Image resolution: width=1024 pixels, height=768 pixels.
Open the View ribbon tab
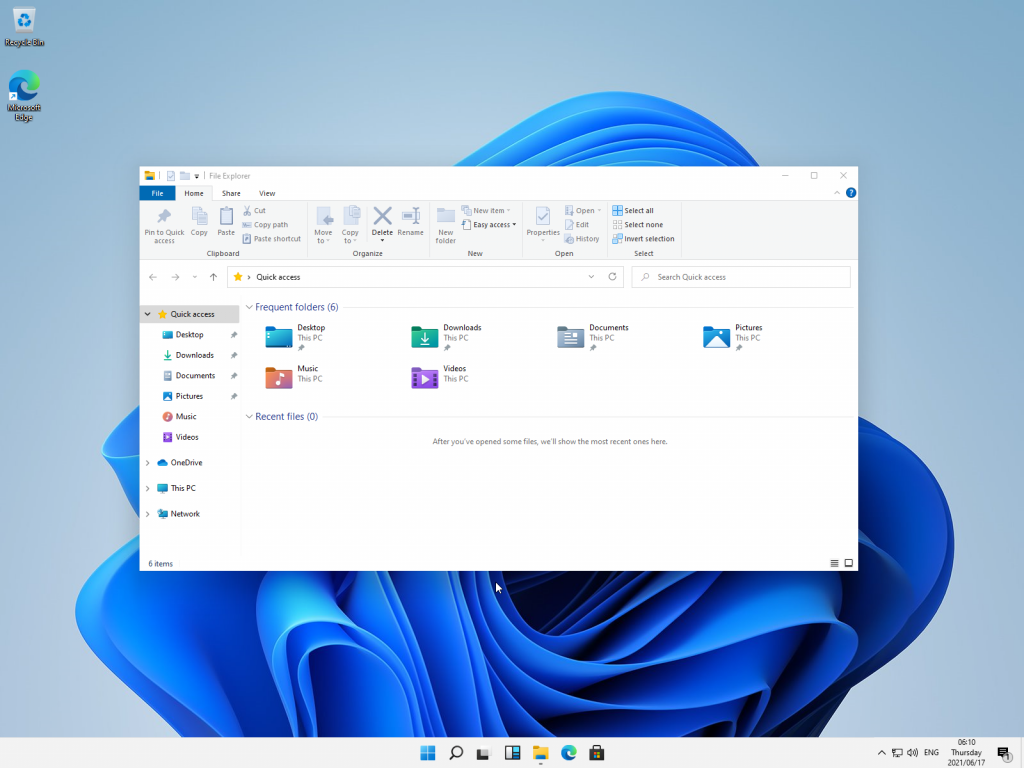pyautogui.click(x=267, y=193)
